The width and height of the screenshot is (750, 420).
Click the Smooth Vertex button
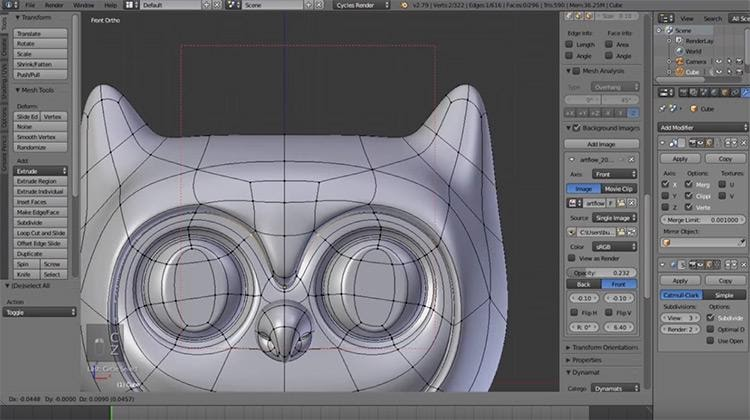point(40,137)
